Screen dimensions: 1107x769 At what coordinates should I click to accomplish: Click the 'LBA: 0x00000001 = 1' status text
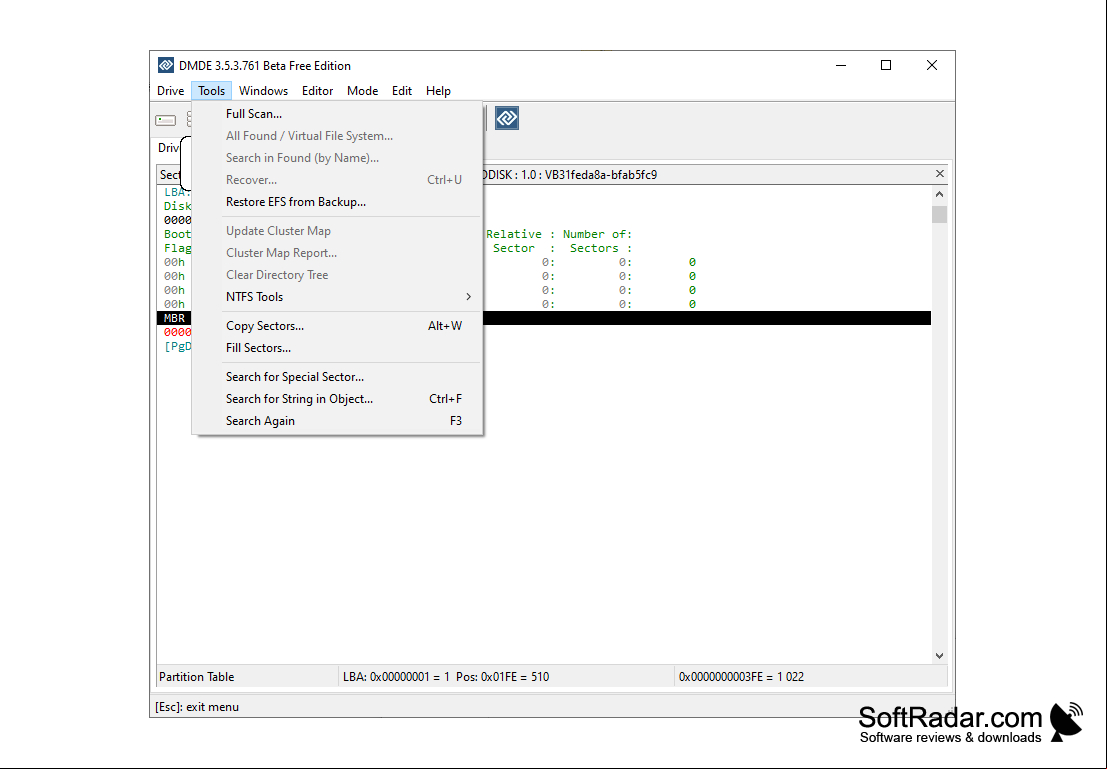click(396, 676)
